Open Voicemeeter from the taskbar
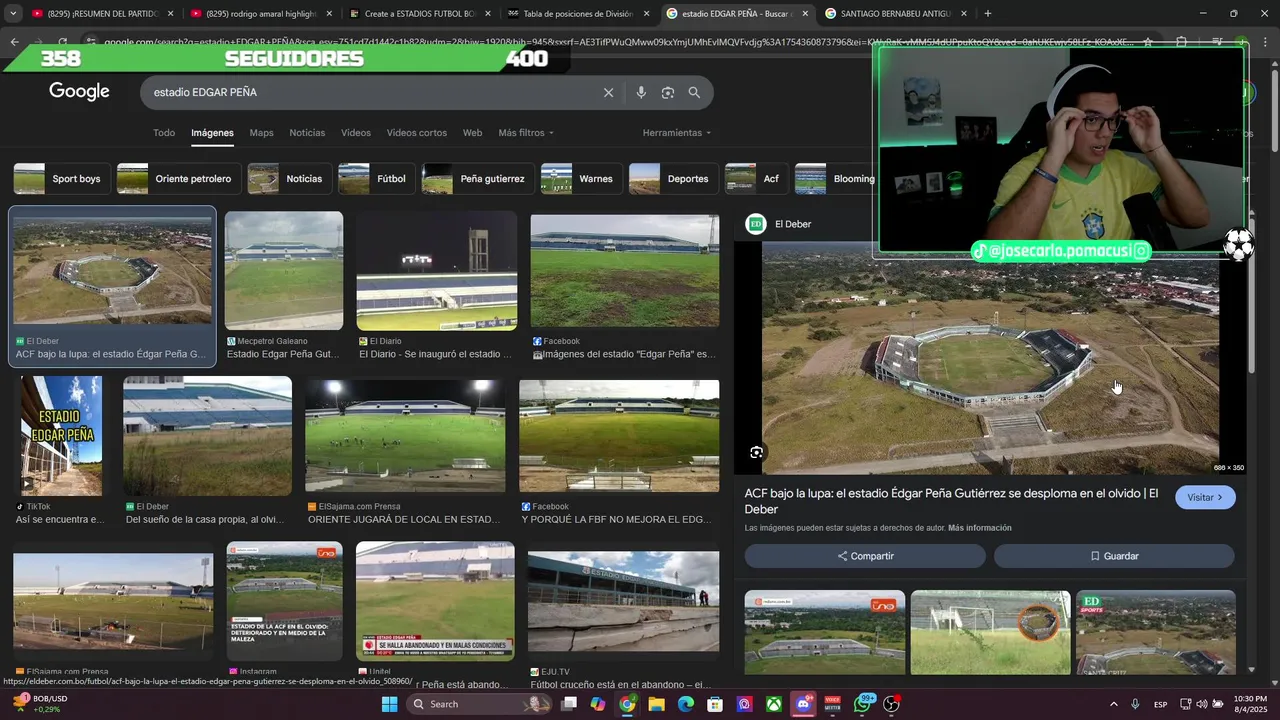Screen dimensions: 1280x720 832,704
